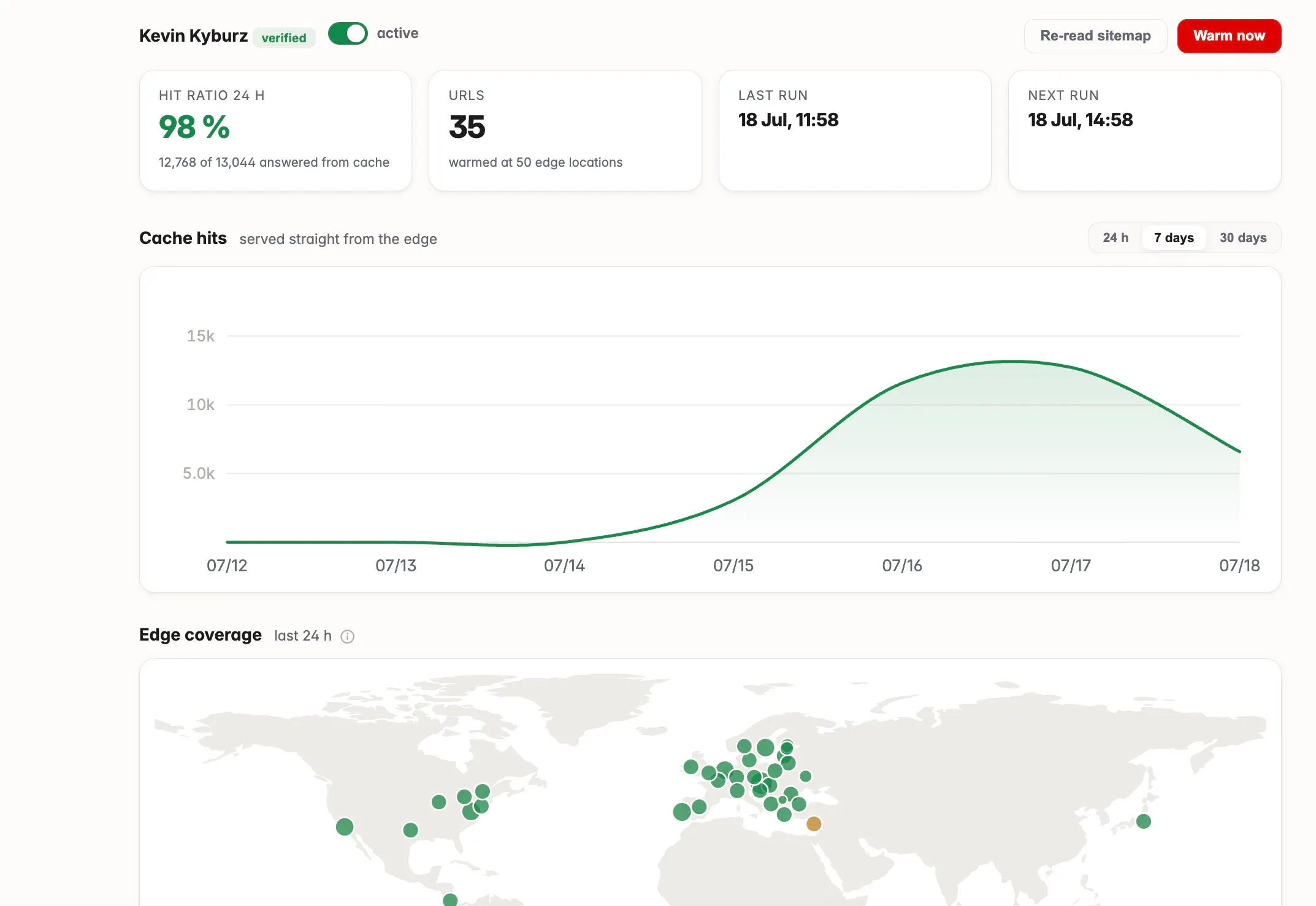Viewport: 1316px width, 906px height.
Task: Switch chart range to 30 days
Action: coord(1243,238)
